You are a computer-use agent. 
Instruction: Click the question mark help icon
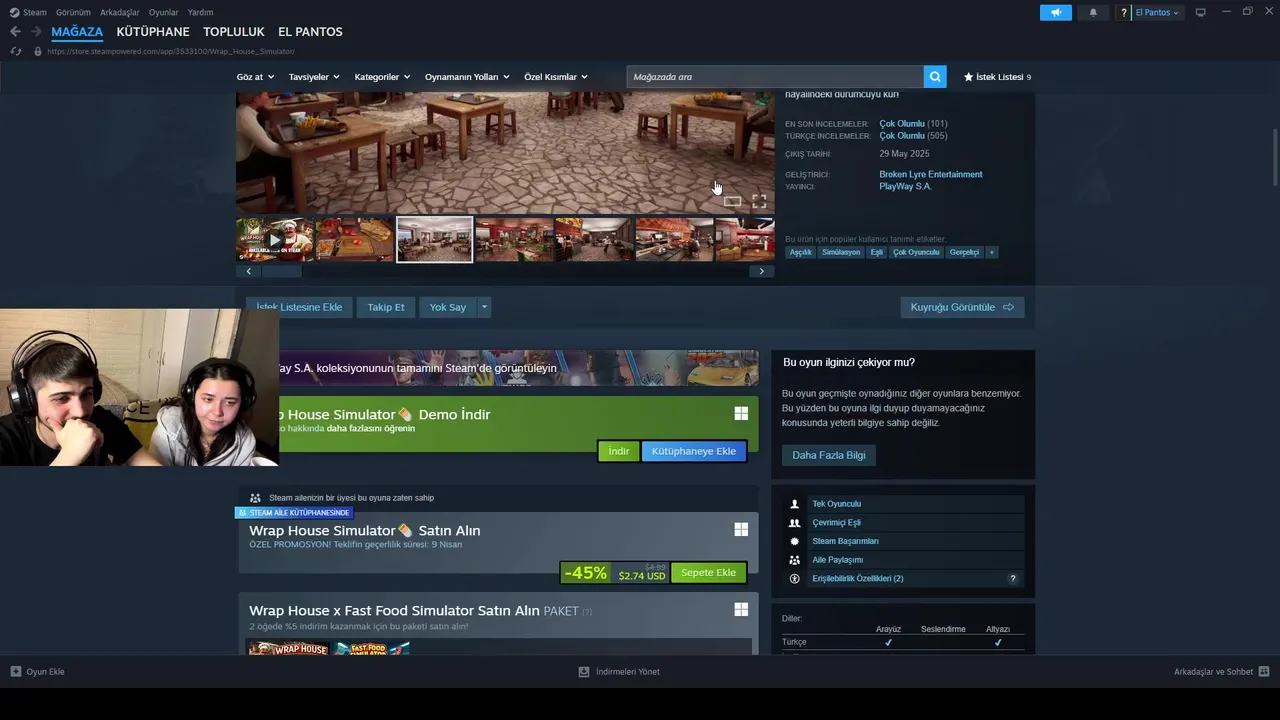coord(1124,12)
